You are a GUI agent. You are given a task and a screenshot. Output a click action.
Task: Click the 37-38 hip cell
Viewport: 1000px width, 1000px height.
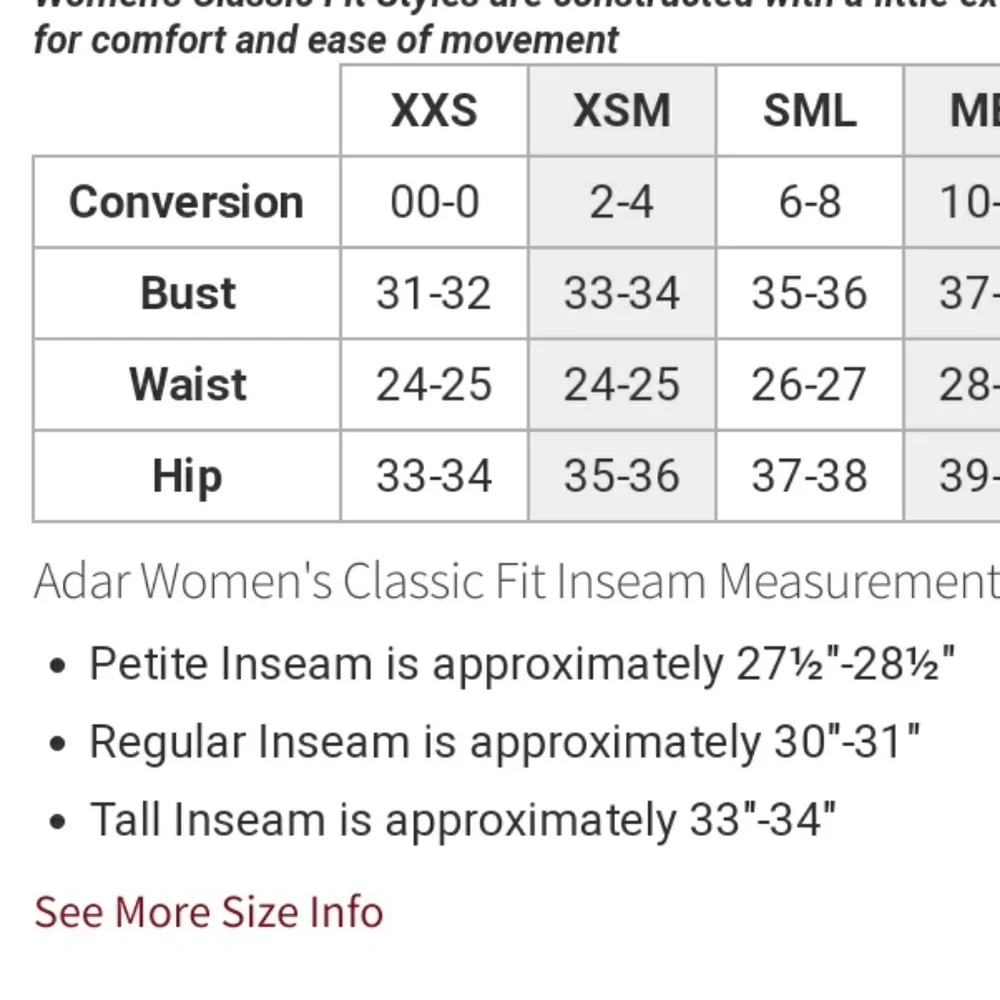point(809,476)
